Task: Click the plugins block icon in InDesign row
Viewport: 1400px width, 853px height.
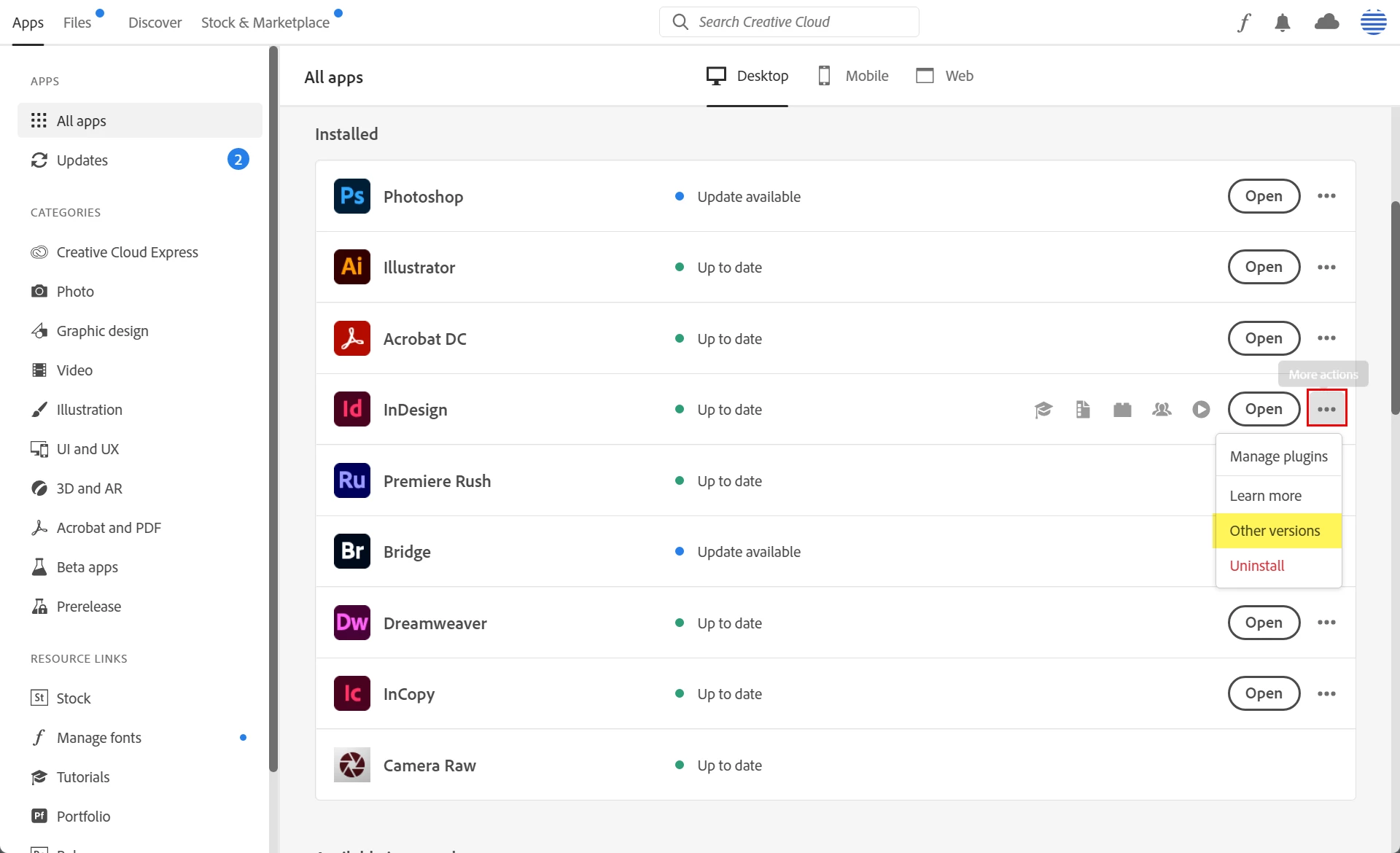Action: [x=1122, y=410]
